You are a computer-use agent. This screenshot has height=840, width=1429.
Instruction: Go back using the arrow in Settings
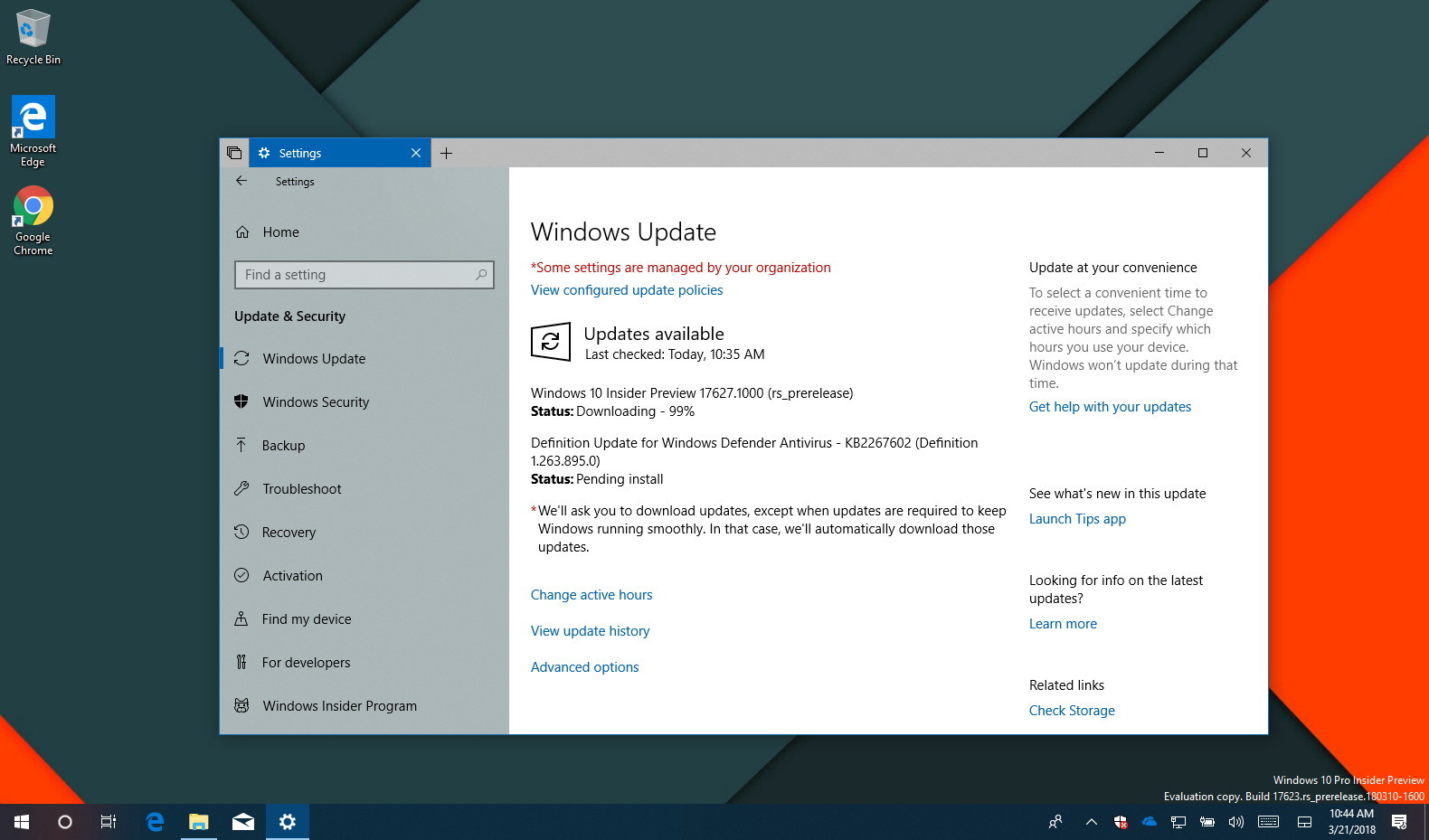tap(241, 181)
